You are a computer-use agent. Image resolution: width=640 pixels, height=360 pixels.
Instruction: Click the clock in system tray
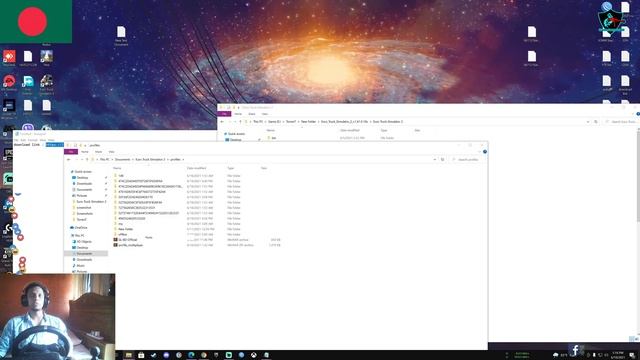click(x=618, y=355)
